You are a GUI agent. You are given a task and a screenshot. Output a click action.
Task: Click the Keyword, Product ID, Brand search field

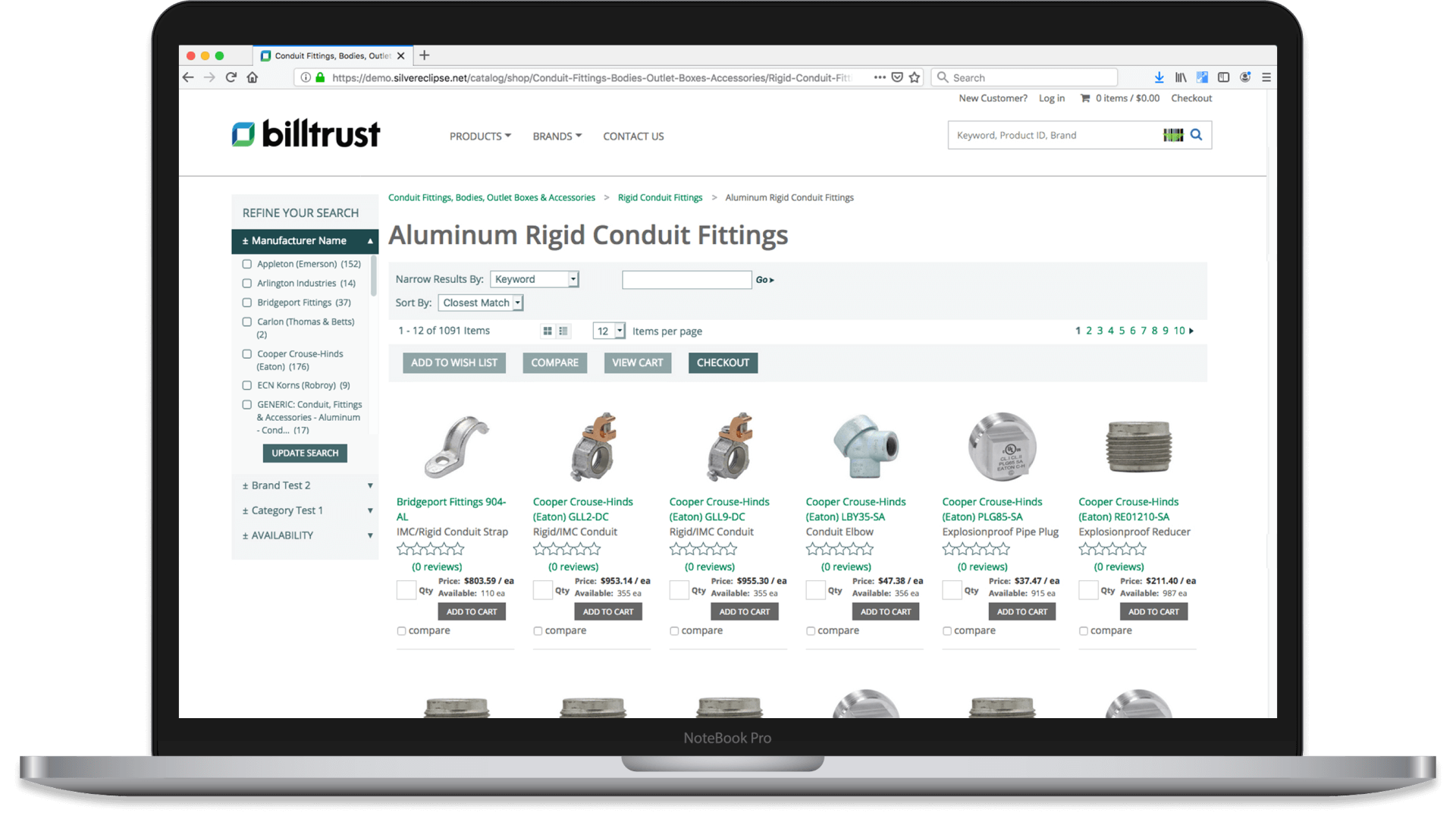(1055, 135)
